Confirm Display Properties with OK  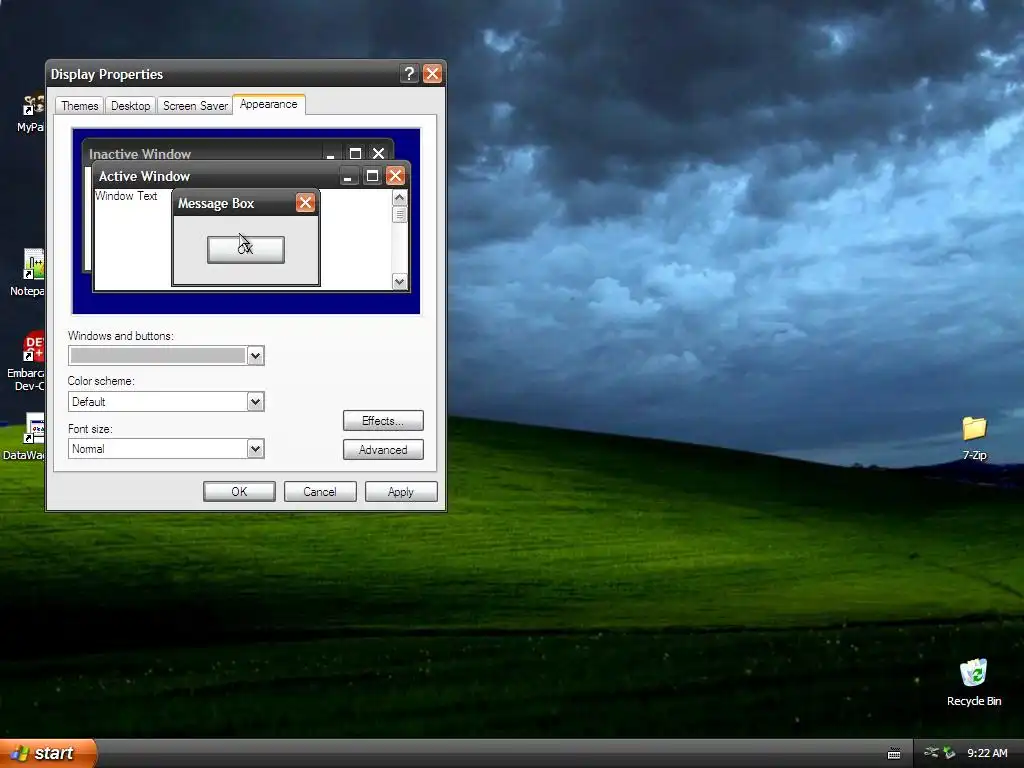tap(239, 492)
